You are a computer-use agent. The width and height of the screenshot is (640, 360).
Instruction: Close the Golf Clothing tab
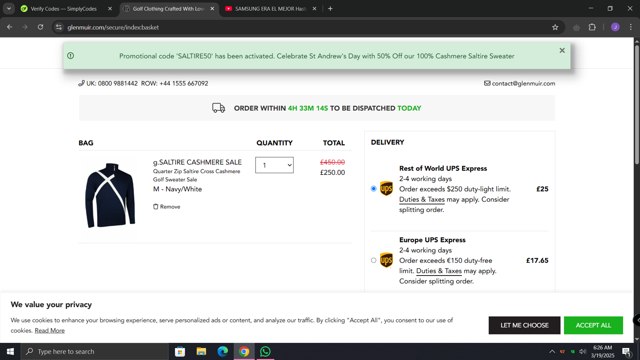tap(212, 9)
